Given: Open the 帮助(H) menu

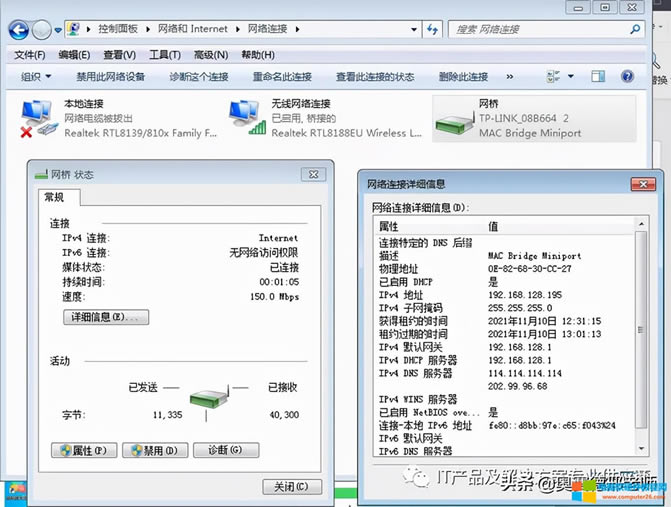Looking at the screenshot, I should [x=258, y=55].
